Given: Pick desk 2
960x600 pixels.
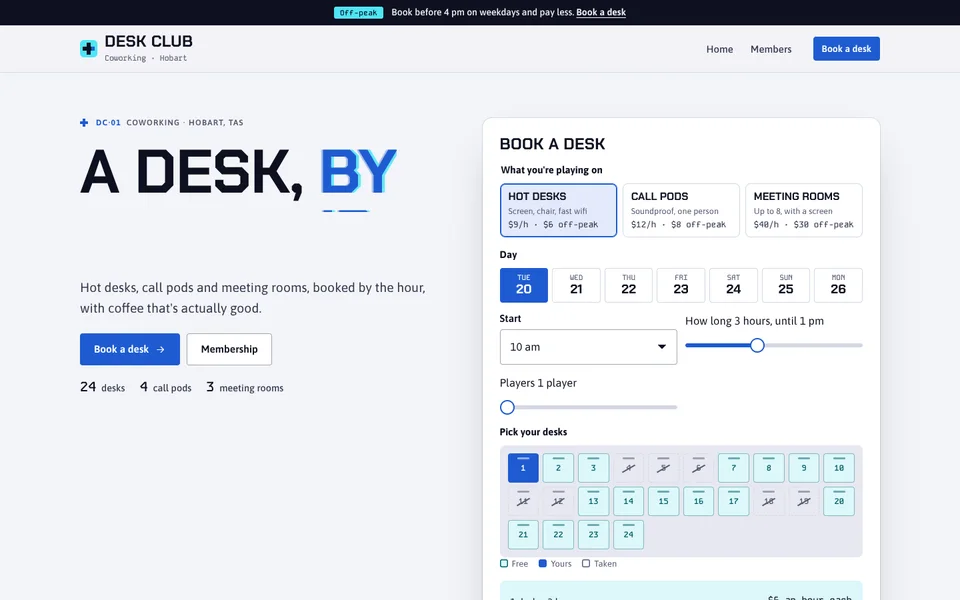Looking at the screenshot, I should click(x=558, y=468).
